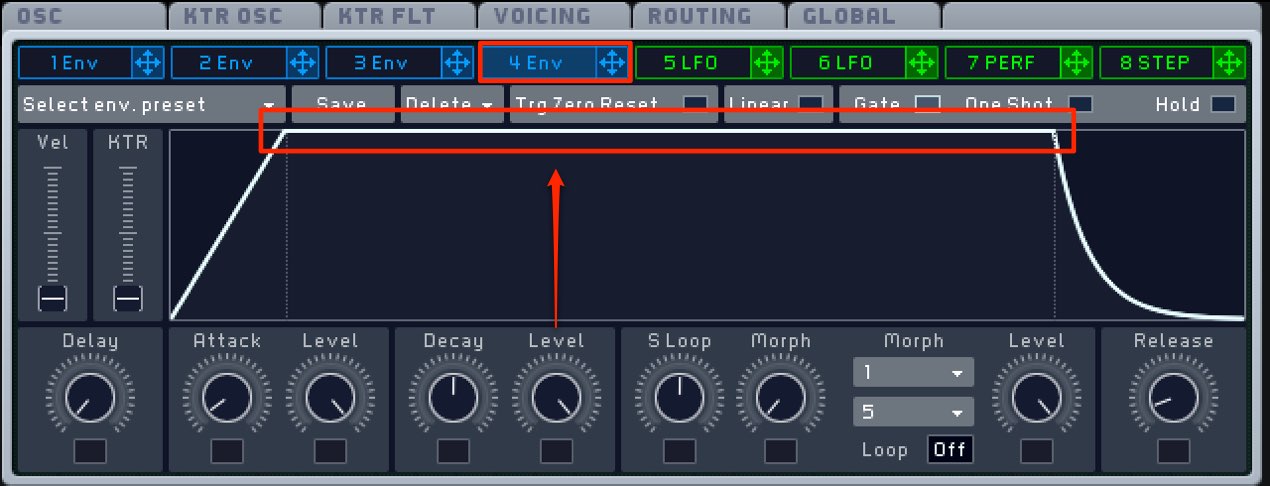Open the Morph dropdown showing 5
Image resolution: width=1270 pixels, height=486 pixels.
click(913, 411)
